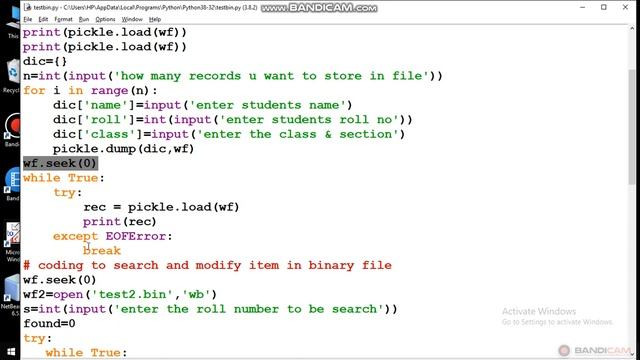Open the Edit menu
The width and height of the screenshot is (640, 360).
point(43,19)
